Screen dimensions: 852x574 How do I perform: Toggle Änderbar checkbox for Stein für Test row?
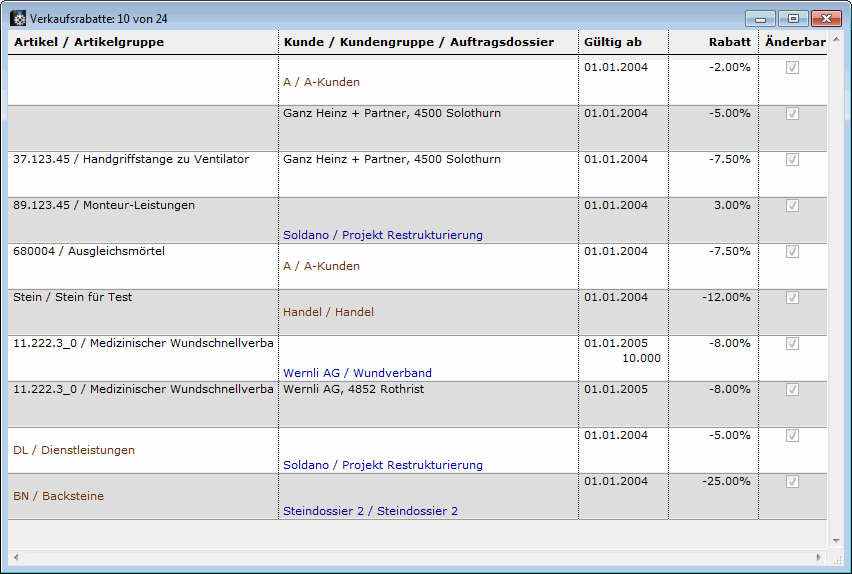pos(792,298)
